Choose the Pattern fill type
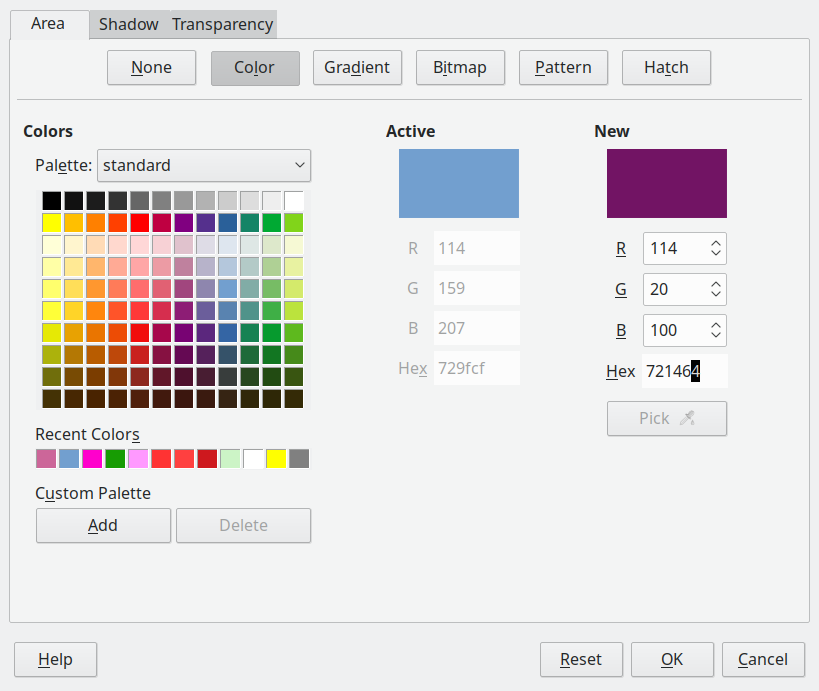 [x=563, y=67]
